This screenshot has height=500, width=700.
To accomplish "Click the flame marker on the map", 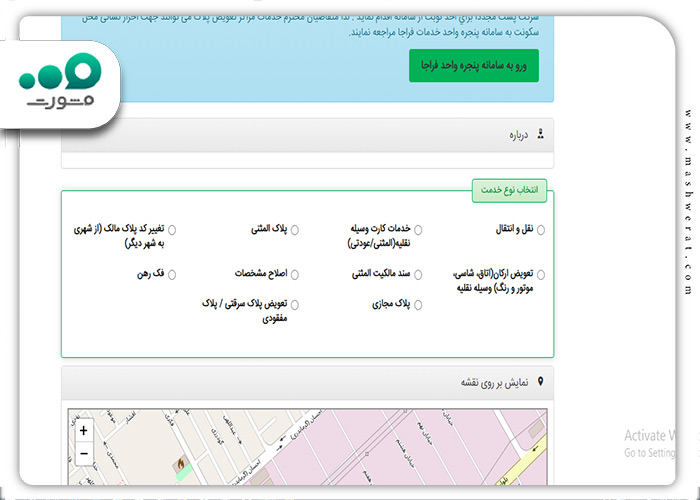I will point(181,463).
